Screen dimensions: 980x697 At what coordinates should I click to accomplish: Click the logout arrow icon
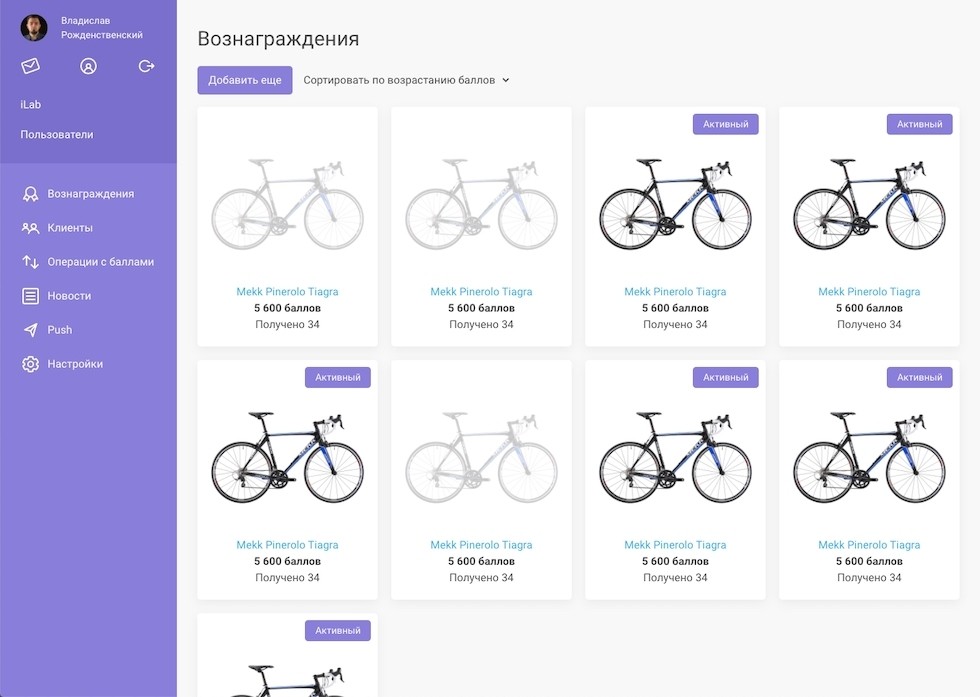(x=147, y=66)
